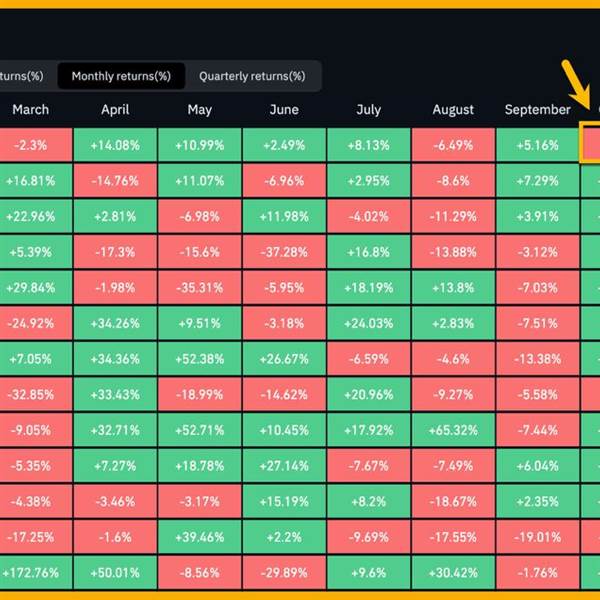Click the +34.36% cell

pyautogui.click(x=115, y=358)
